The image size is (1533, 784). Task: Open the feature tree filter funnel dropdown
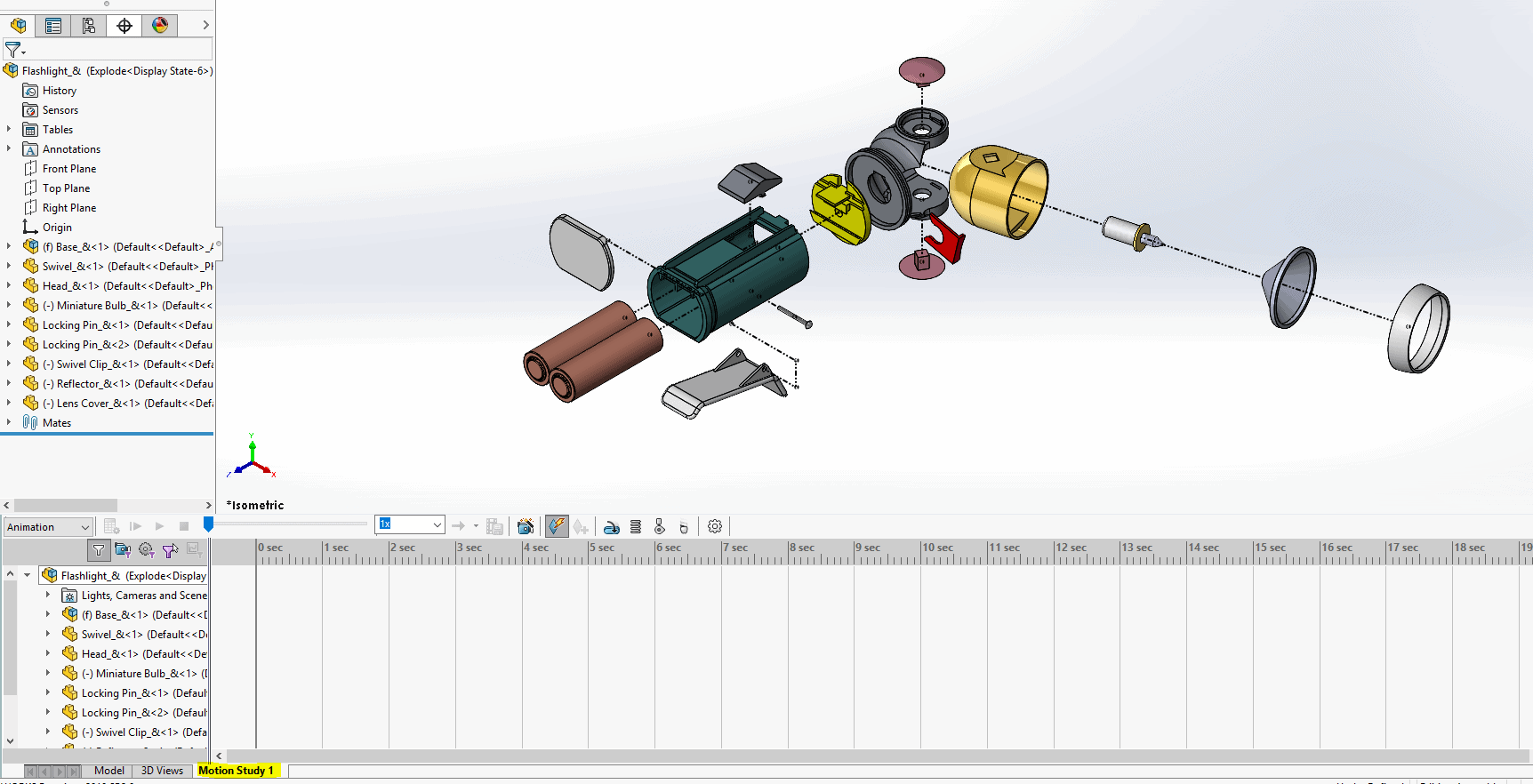pos(15,50)
